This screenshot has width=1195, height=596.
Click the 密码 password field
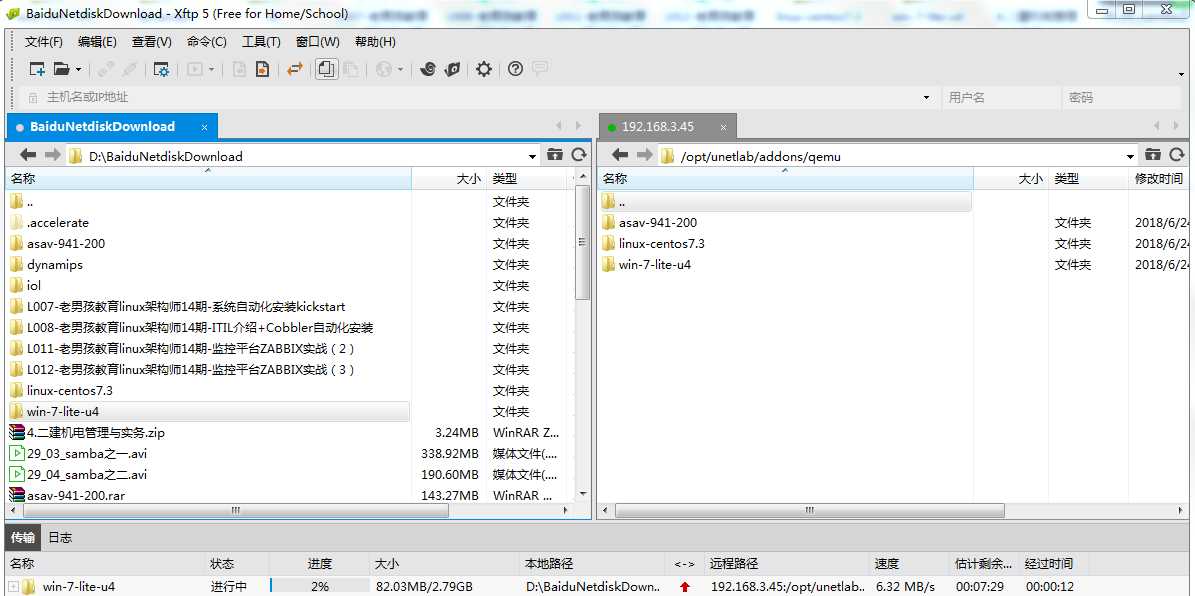(1124, 98)
